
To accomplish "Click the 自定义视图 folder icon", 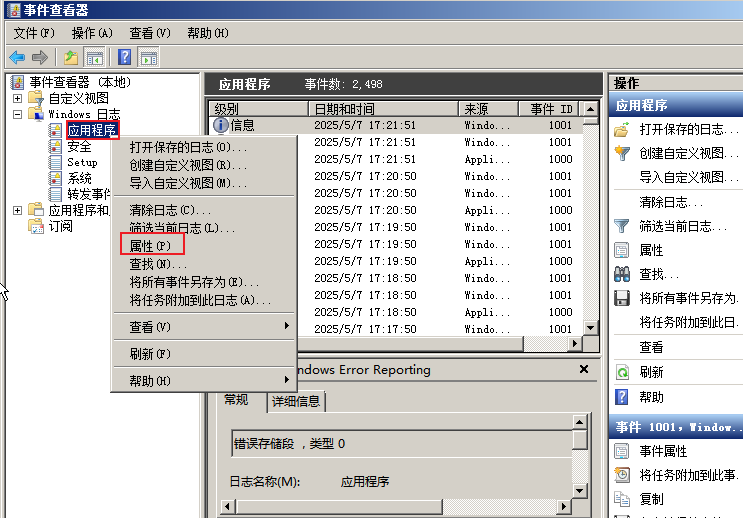I will (36, 98).
